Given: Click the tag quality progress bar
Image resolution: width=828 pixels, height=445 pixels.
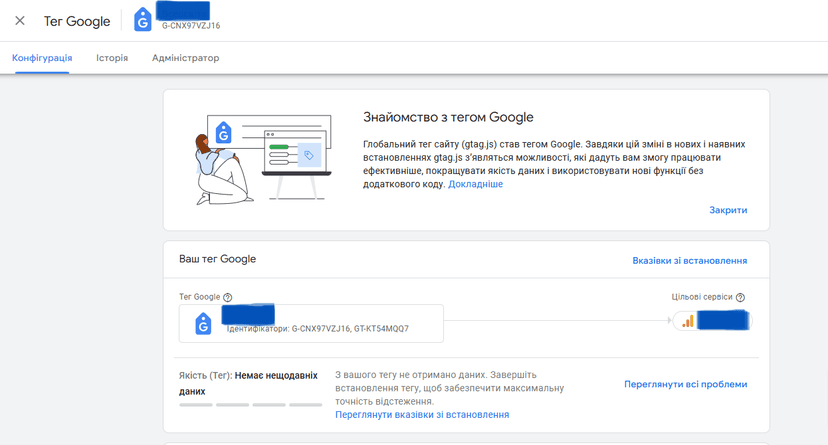Looking at the screenshot, I should click(251, 405).
